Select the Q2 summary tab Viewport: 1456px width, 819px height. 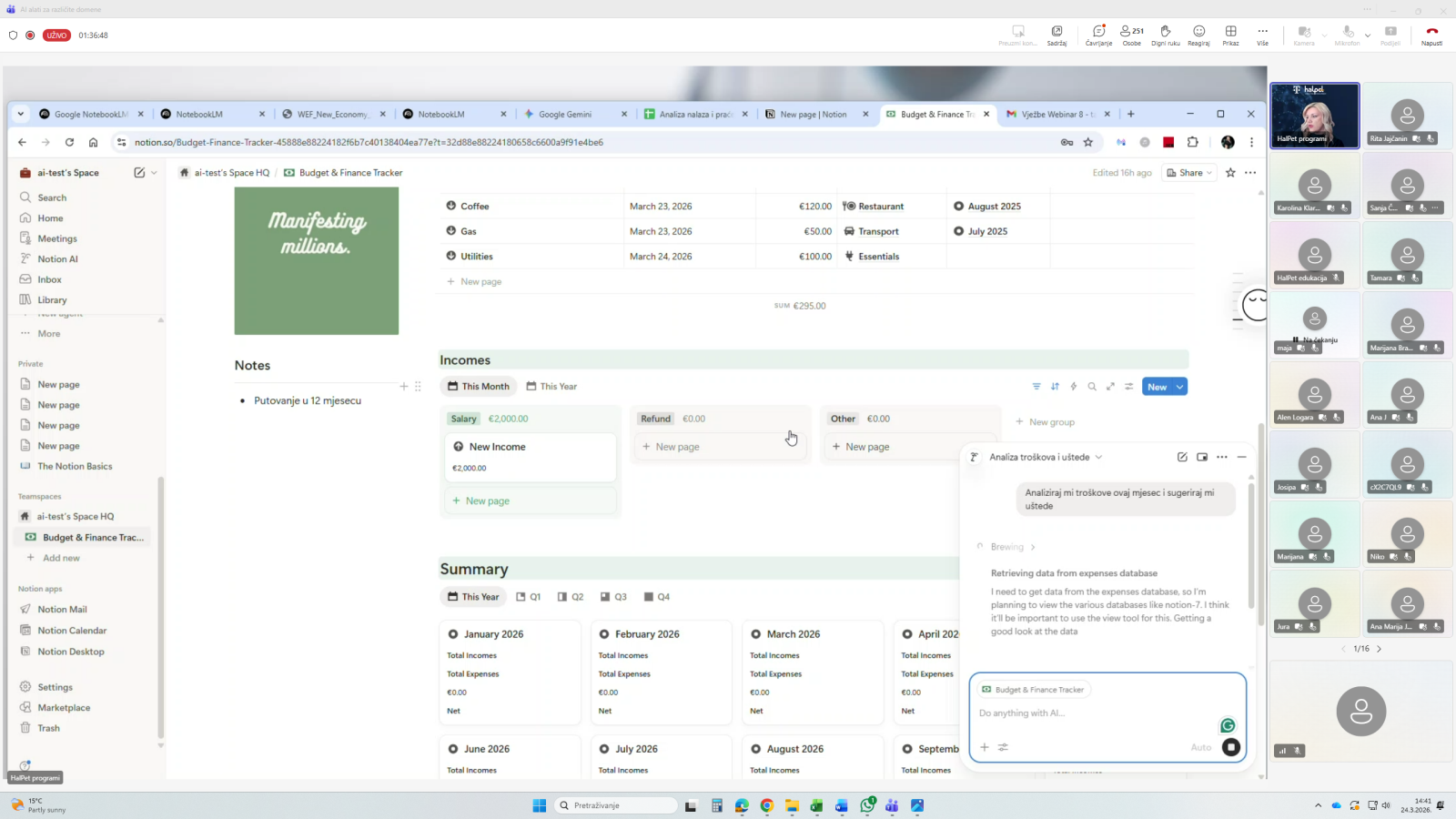pos(571,597)
